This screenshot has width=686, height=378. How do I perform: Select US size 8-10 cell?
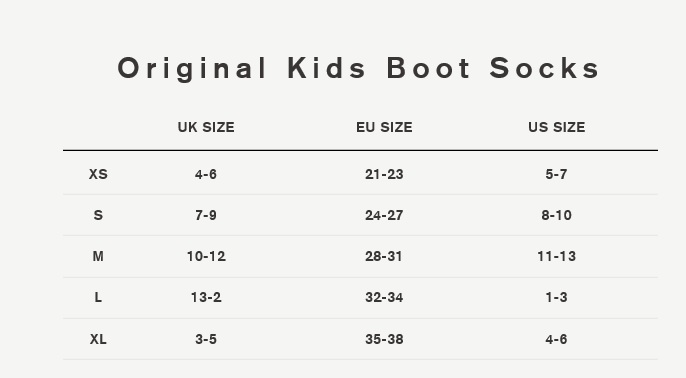(x=556, y=215)
